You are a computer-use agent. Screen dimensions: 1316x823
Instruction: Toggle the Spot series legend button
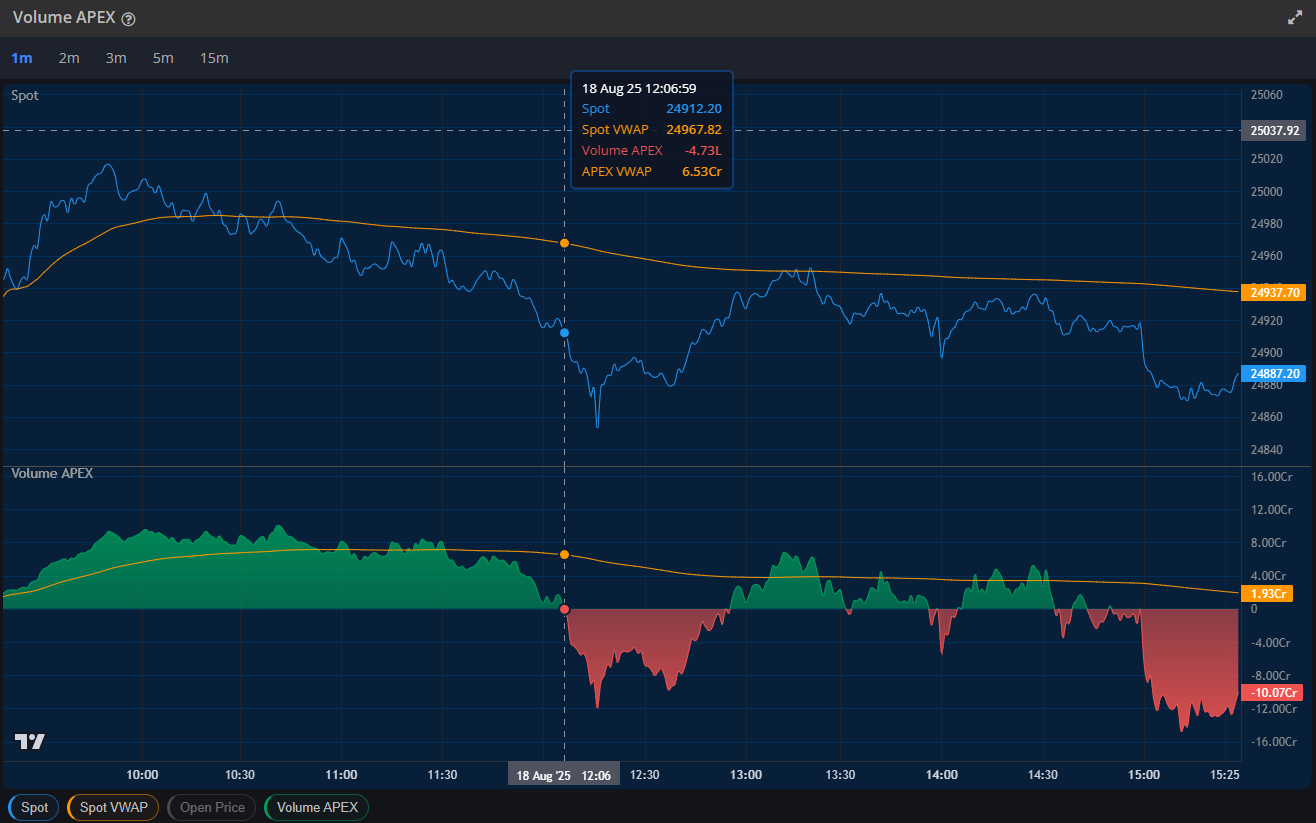tap(34, 807)
